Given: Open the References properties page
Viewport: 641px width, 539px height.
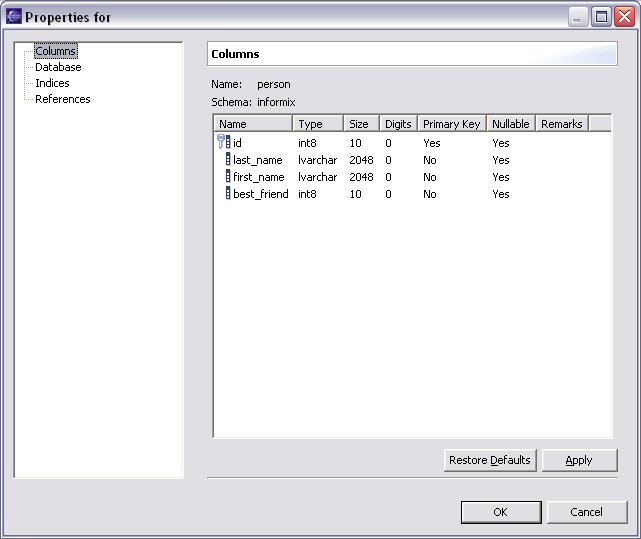Looking at the screenshot, I should (x=62, y=99).
